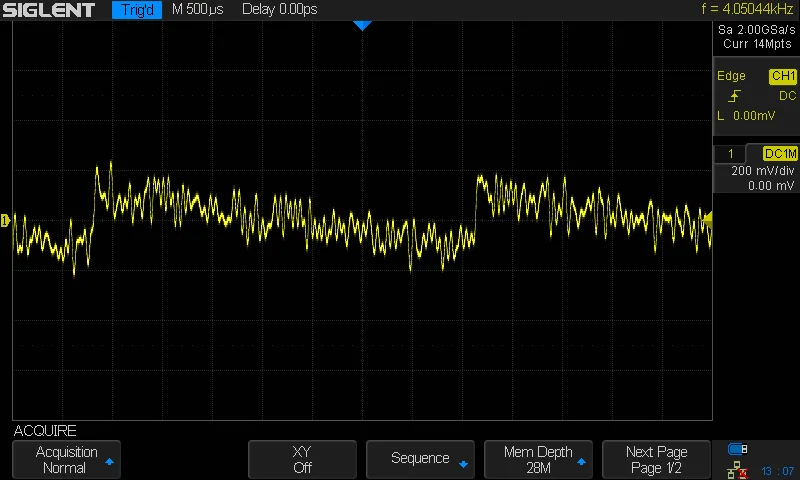Viewport: 800px width, 480px height.
Task: Click the ACQUIRE menu title
Action: 45,431
